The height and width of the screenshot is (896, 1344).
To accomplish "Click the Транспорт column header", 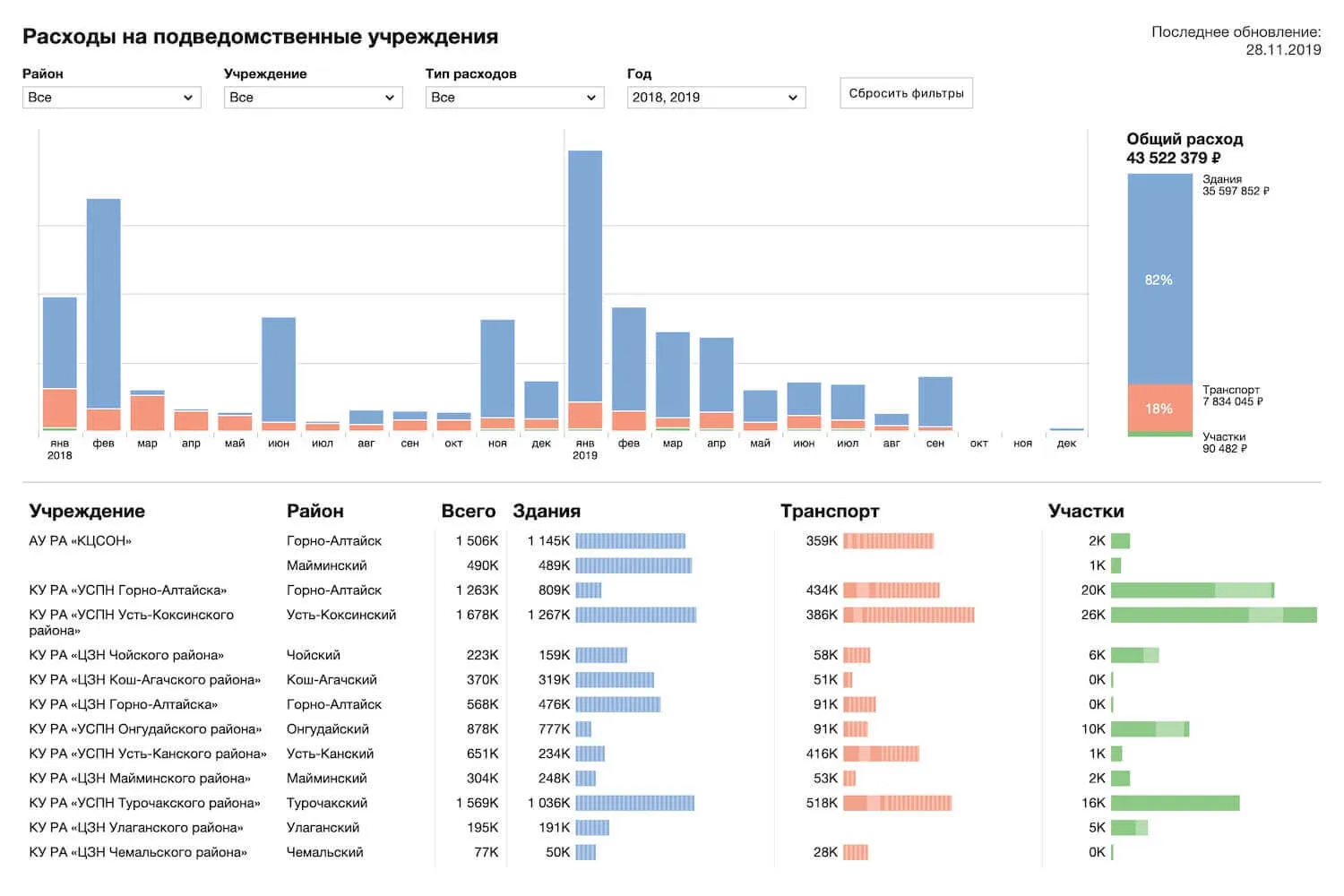I will (x=829, y=511).
